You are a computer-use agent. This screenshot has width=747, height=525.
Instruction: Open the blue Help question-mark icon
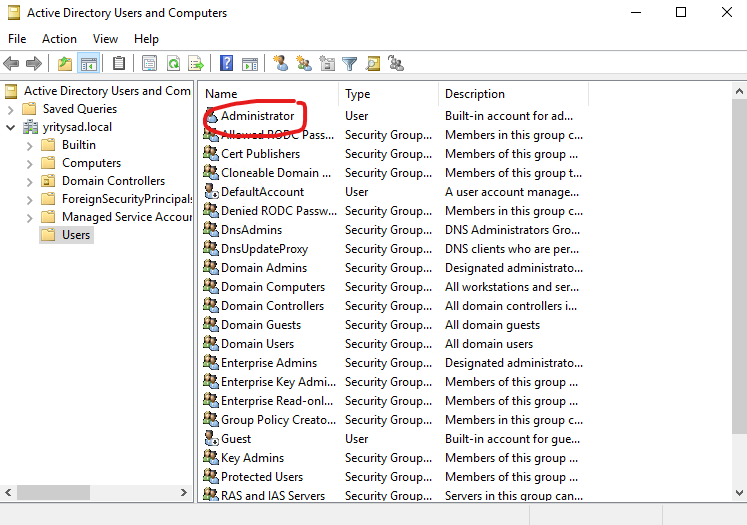pos(226,63)
